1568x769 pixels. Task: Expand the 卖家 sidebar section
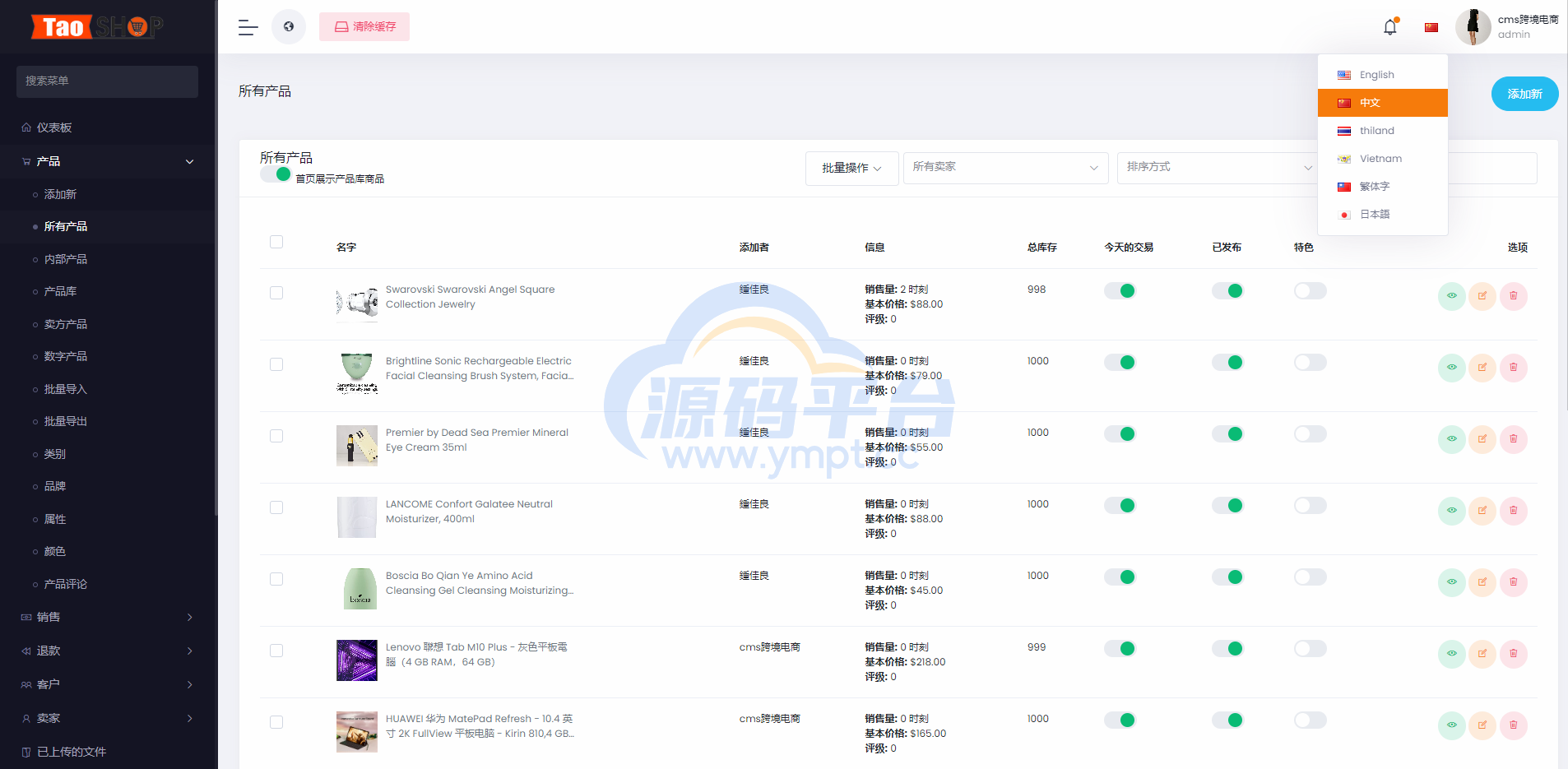pos(108,718)
